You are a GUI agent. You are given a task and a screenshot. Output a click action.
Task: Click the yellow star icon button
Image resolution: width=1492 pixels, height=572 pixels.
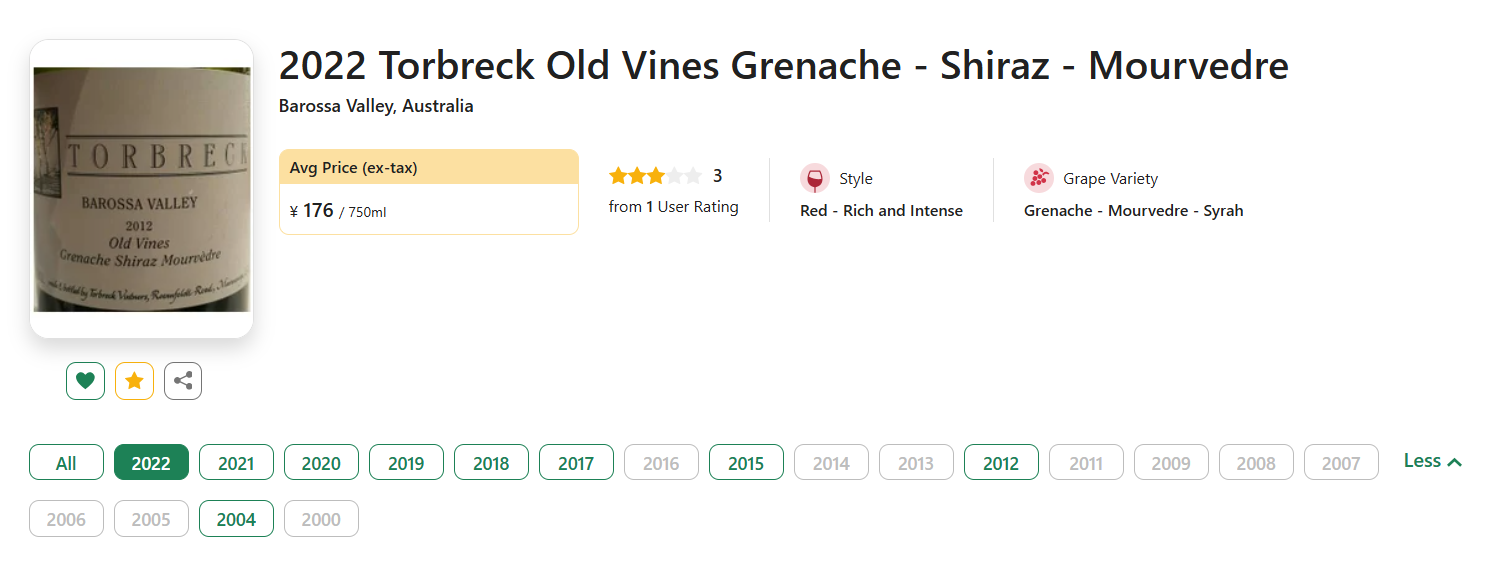pyautogui.click(x=134, y=381)
